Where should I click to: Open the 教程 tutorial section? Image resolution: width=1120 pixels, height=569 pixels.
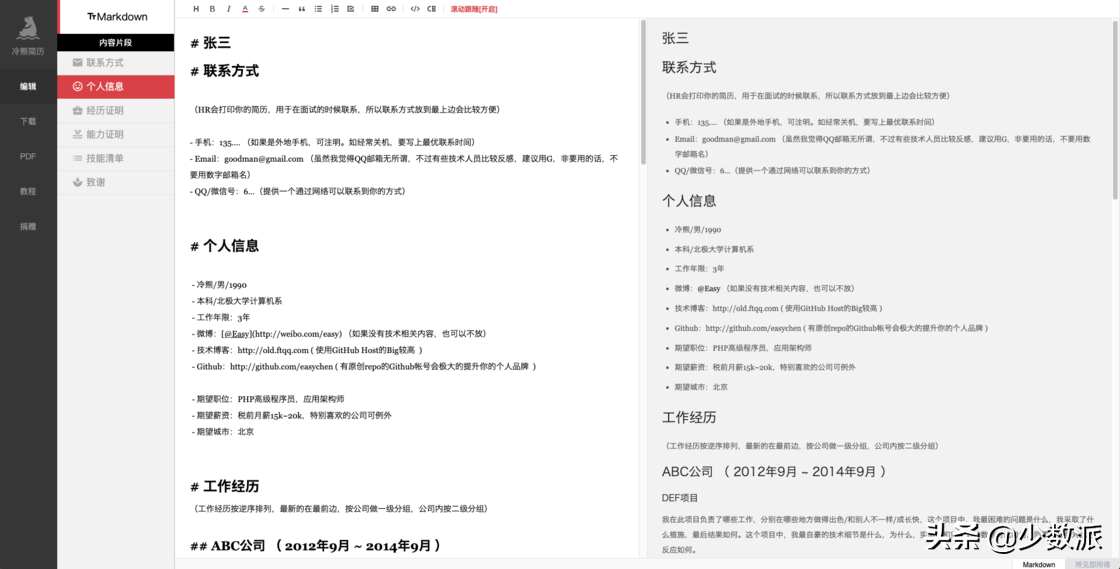pos(28,191)
